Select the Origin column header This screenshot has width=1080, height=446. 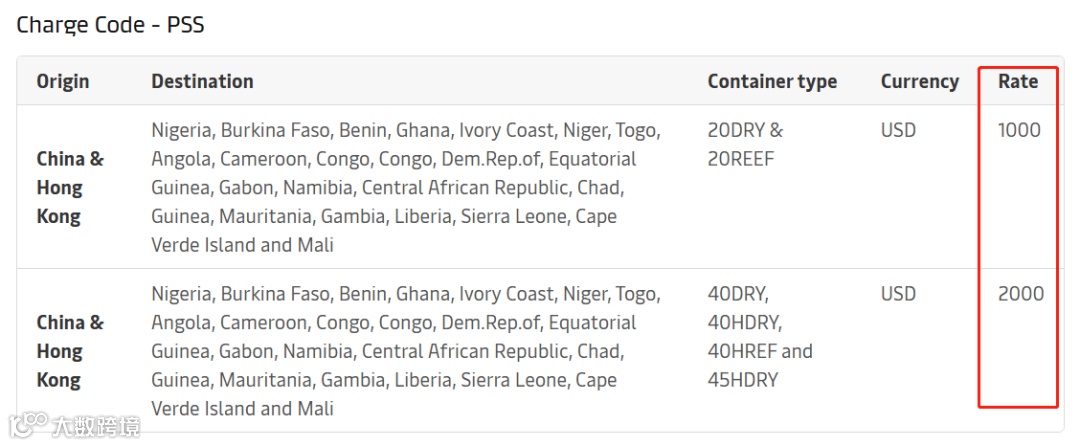[x=63, y=82]
